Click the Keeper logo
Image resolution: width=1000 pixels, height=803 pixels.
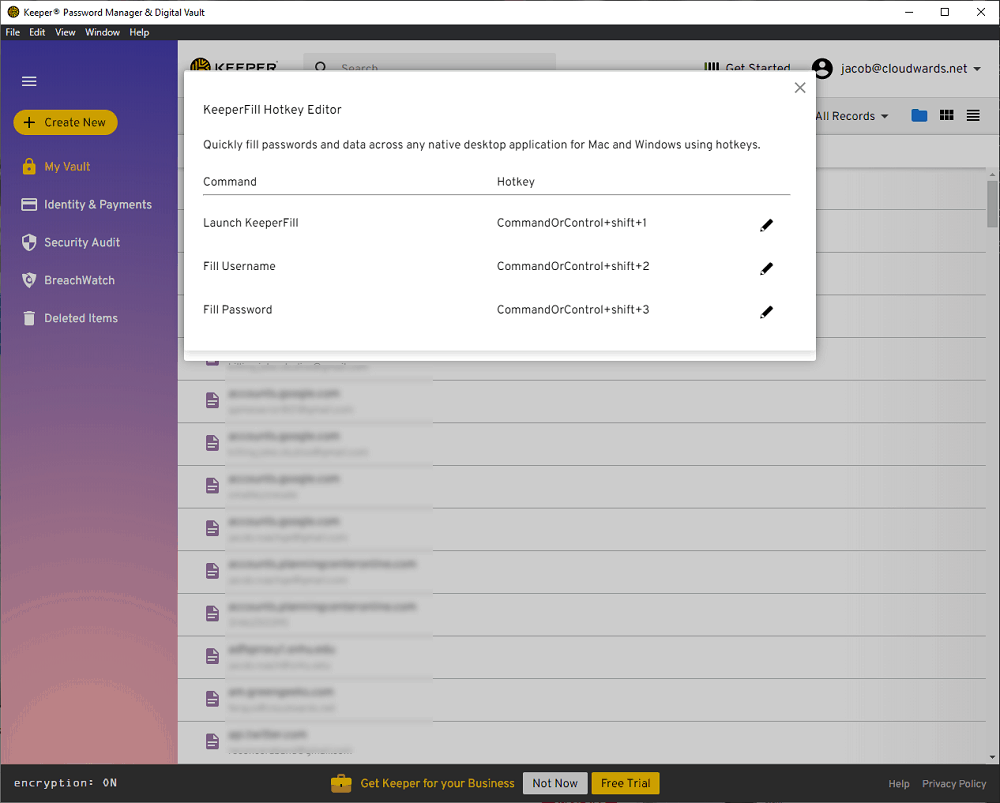[233, 65]
